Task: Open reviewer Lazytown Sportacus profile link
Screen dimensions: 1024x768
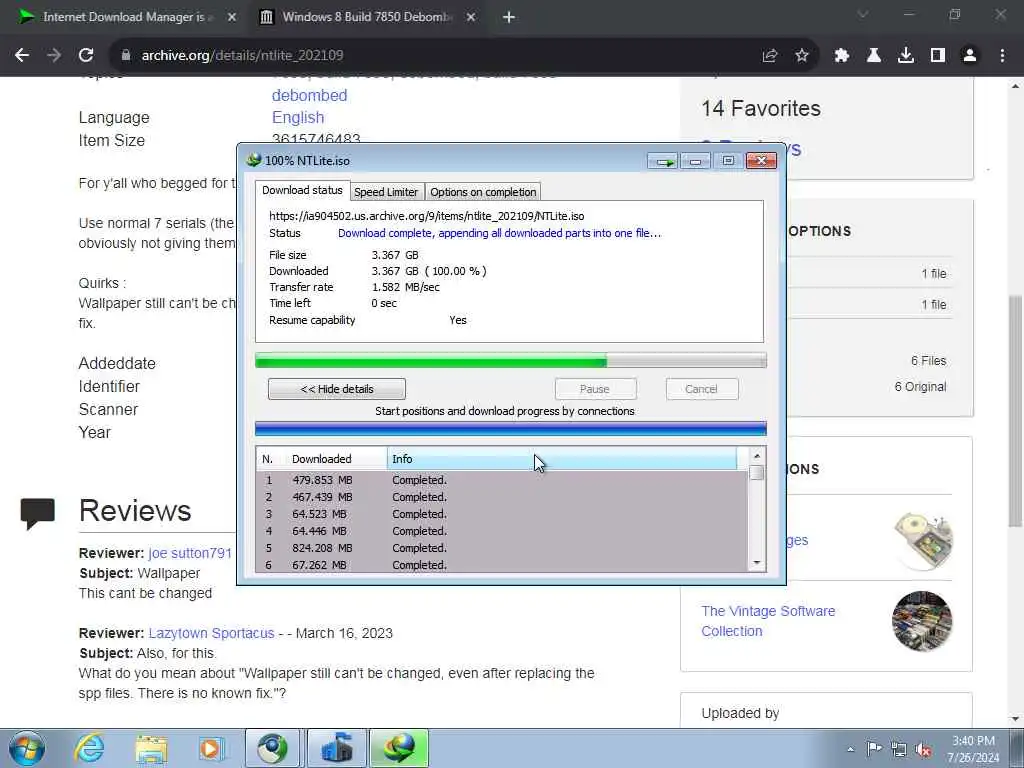Action: 212,633
